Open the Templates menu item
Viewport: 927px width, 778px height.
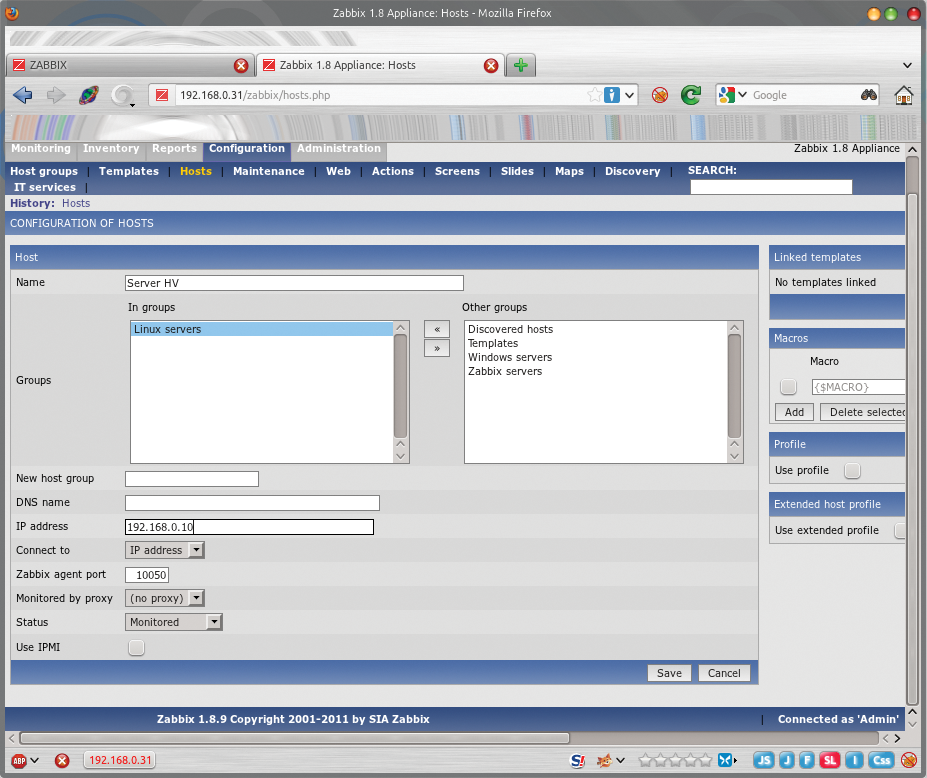[x=128, y=171]
